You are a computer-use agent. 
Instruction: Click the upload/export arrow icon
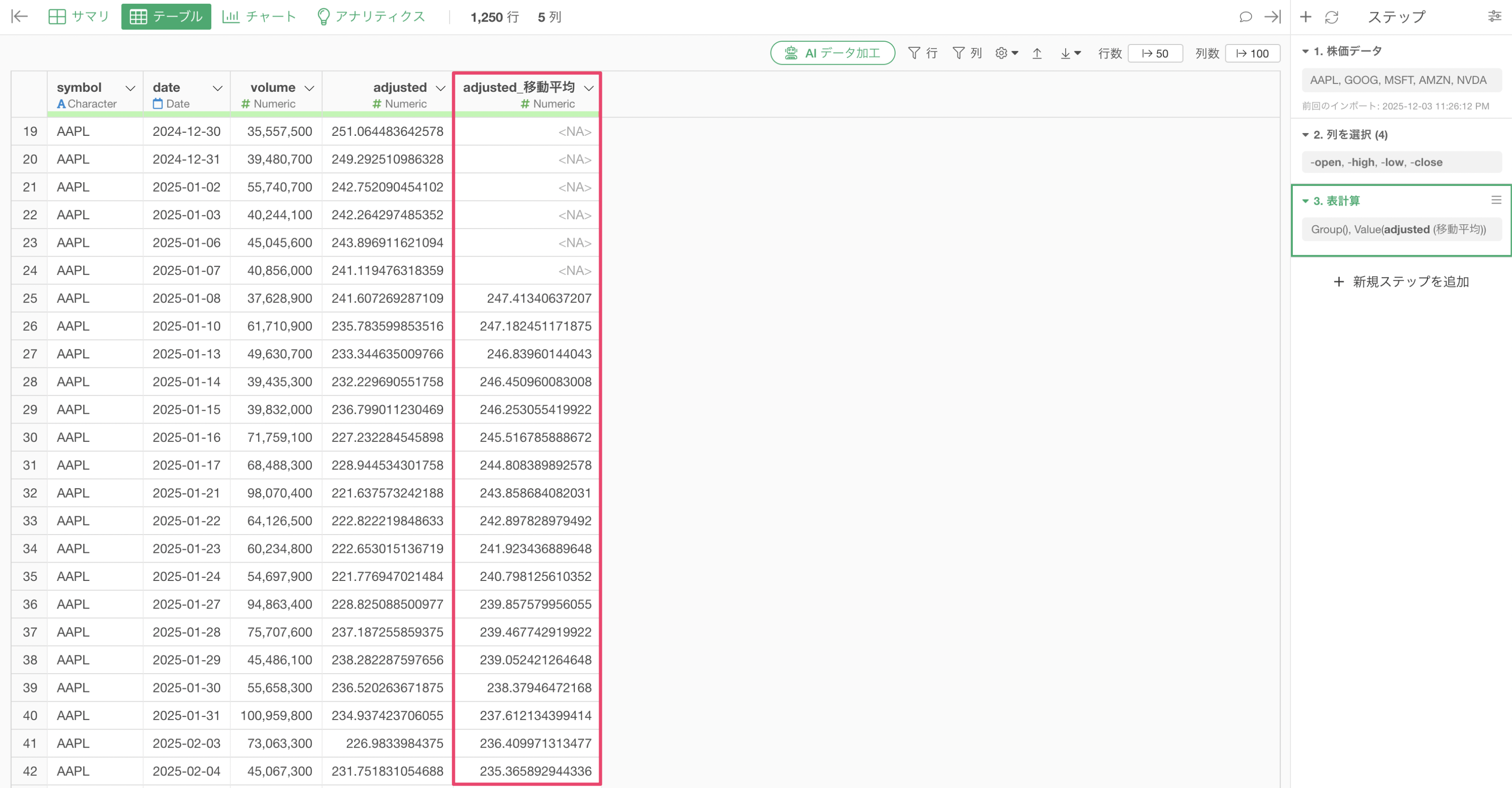1037,53
